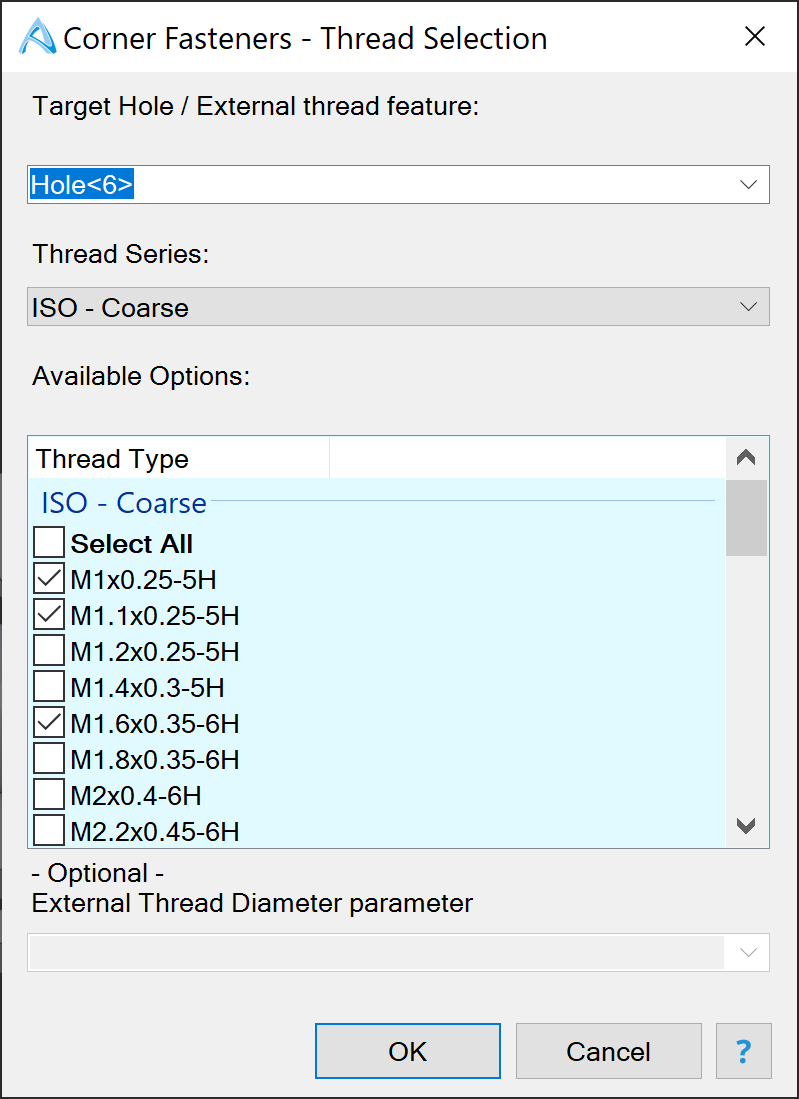Open the External Thread Diameter parameter dropdown
Screen dimensions: 799x1099
coord(398,953)
